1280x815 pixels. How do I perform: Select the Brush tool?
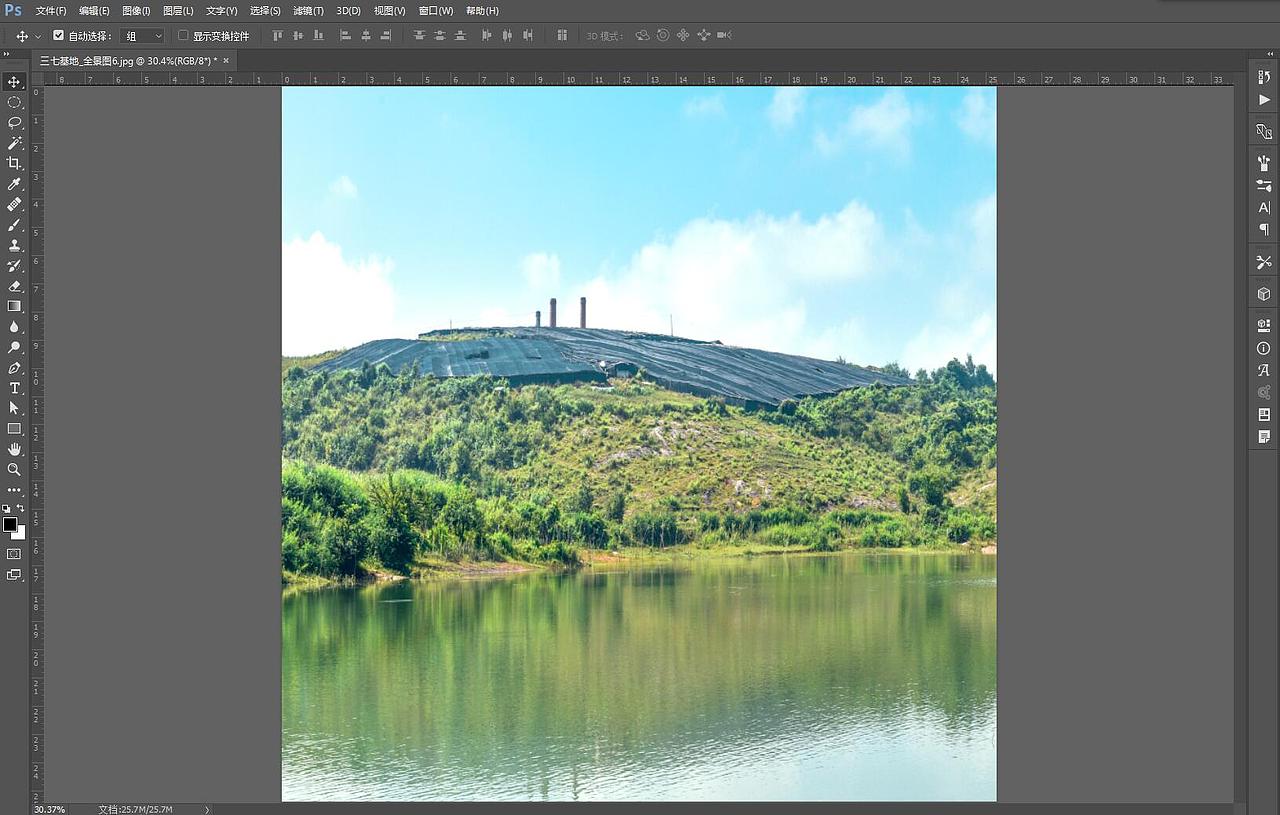pos(14,225)
